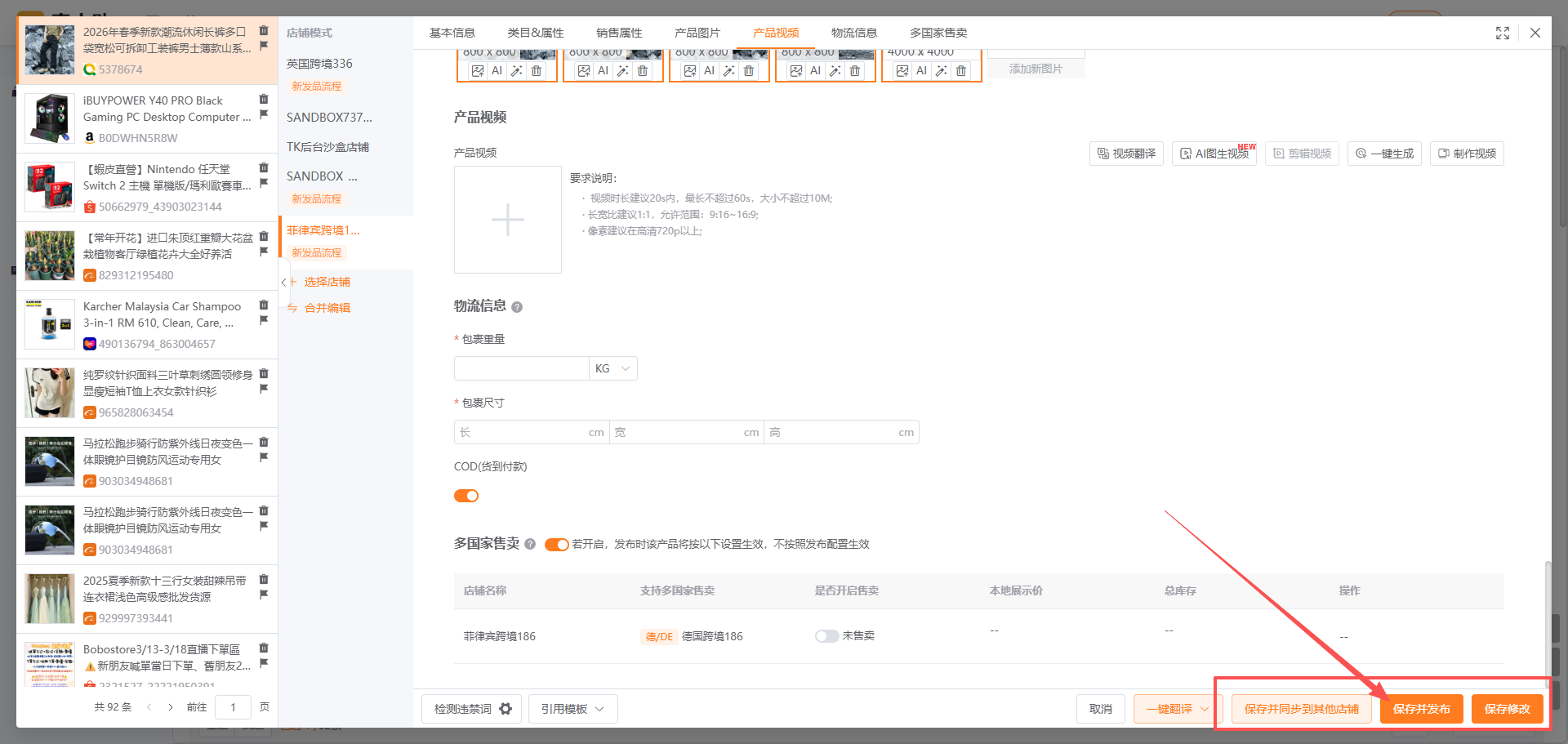Viewport: 1568px width, 744px height.
Task: Flag the 2026年春季新款 trousers product entry
Action: point(264,46)
